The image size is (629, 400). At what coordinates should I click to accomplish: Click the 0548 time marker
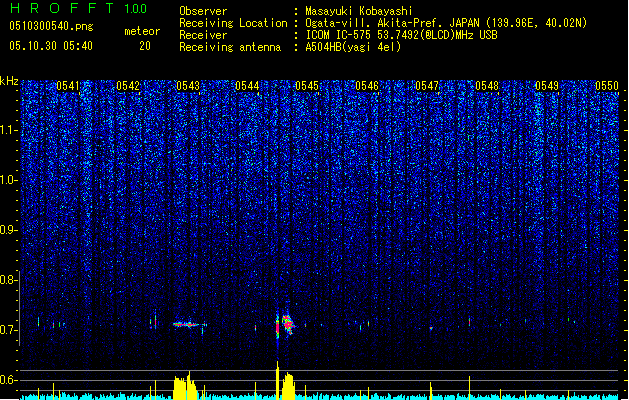pos(487,86)
